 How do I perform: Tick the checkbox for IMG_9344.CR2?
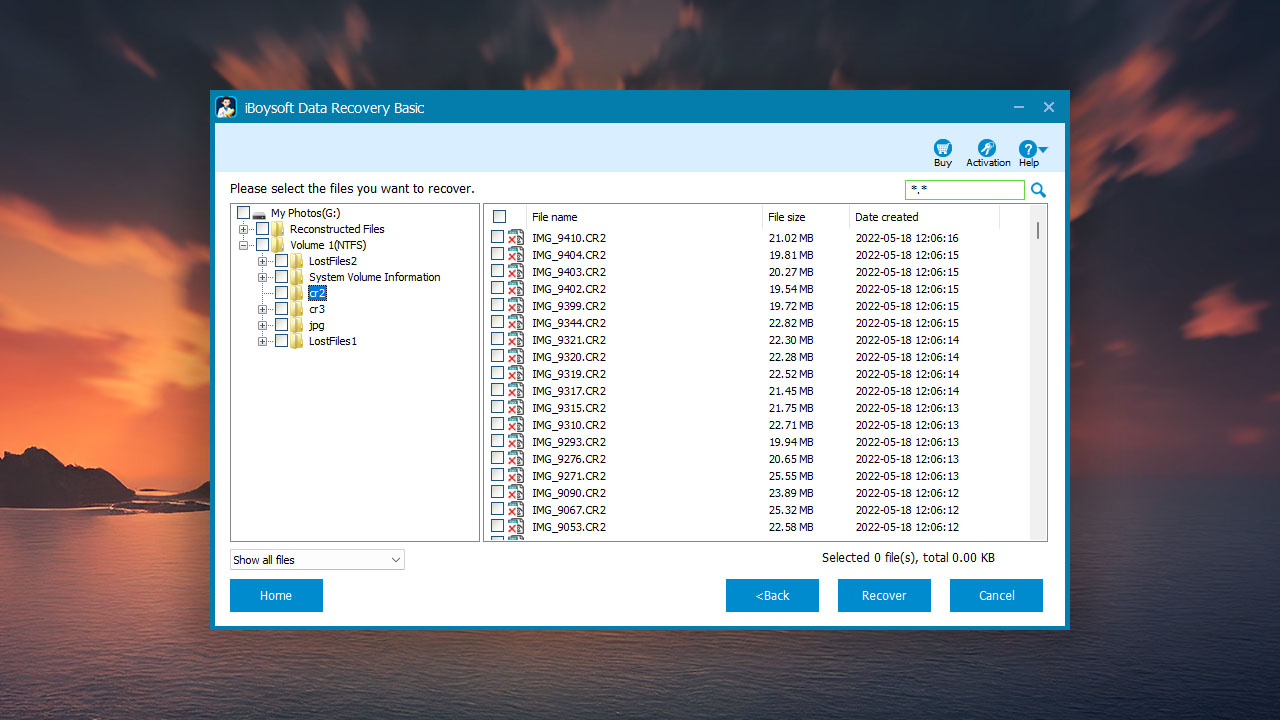coord(497,322)
